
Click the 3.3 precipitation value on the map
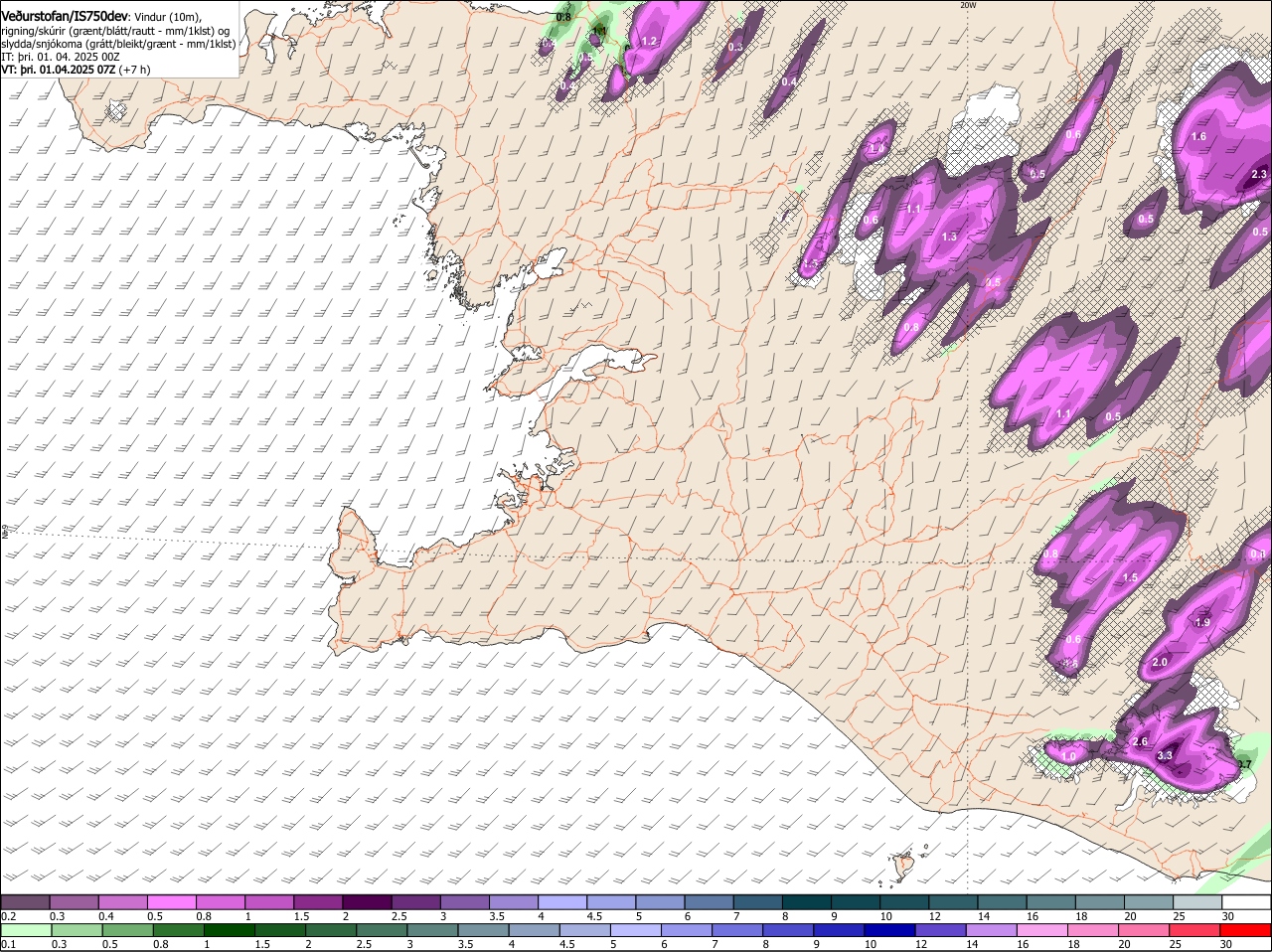(1166, 756)
